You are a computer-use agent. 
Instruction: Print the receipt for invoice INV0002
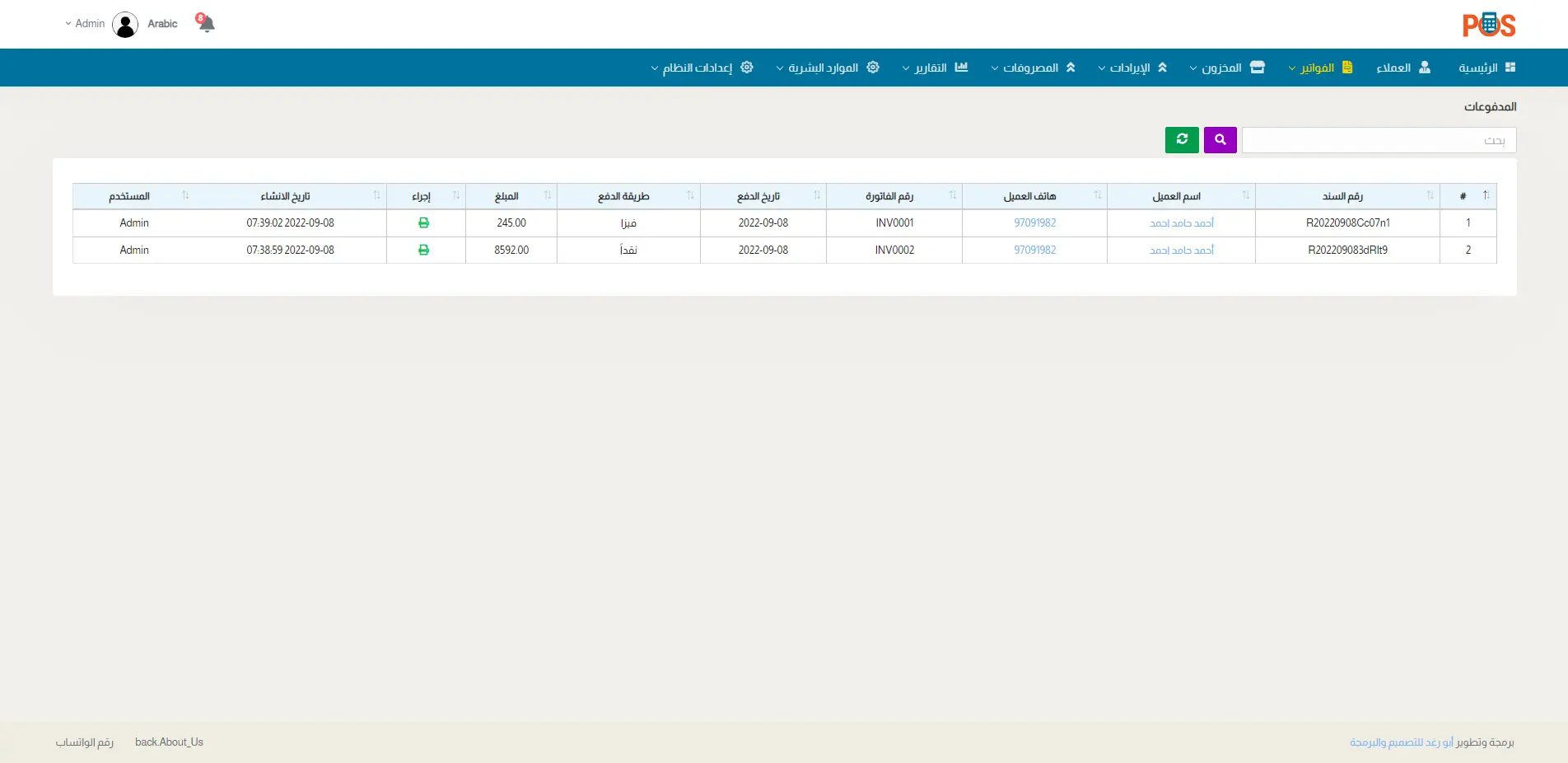click(423, 250)
